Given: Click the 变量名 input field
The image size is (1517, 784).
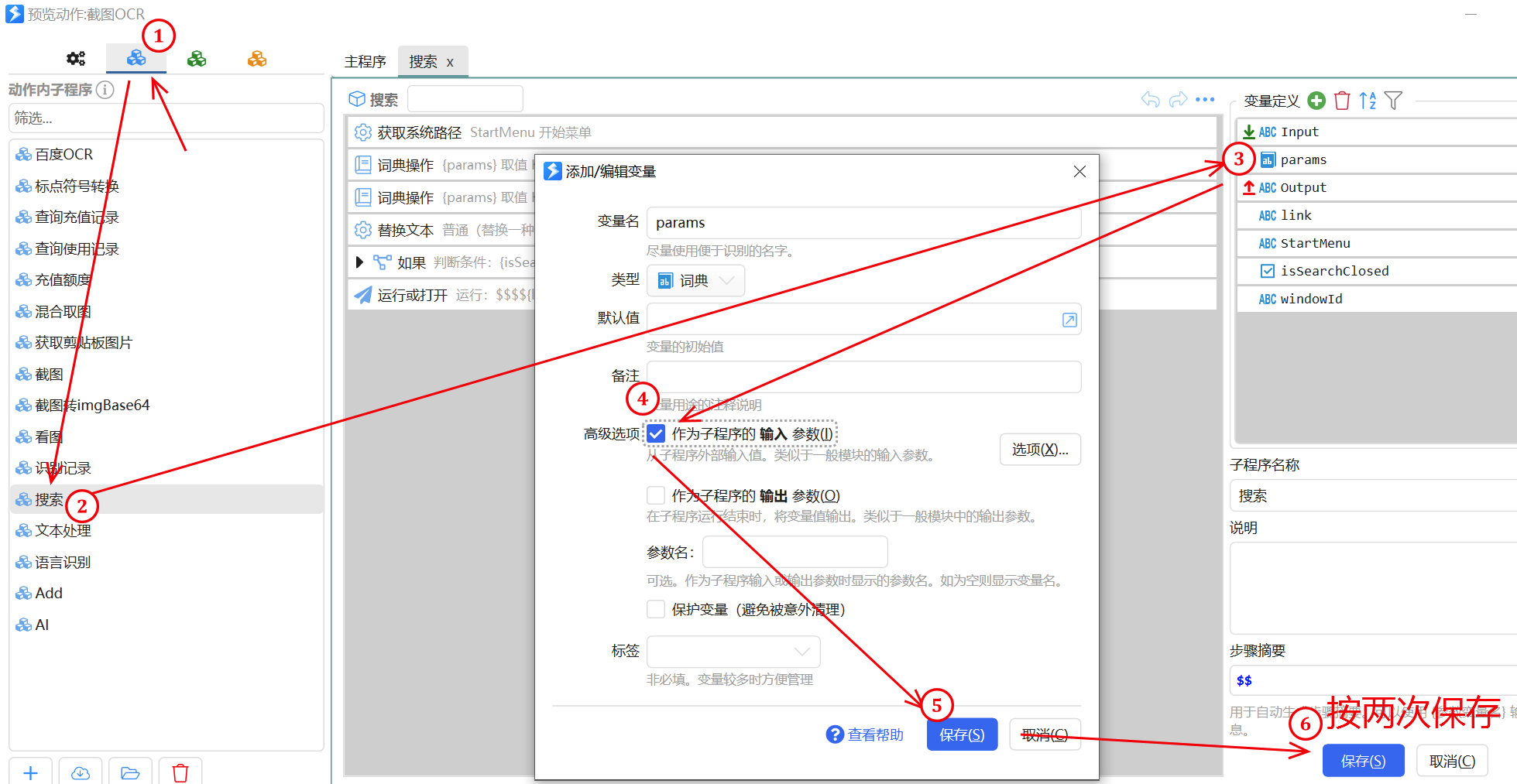Looking at the screenshot, I should [863, 223].
